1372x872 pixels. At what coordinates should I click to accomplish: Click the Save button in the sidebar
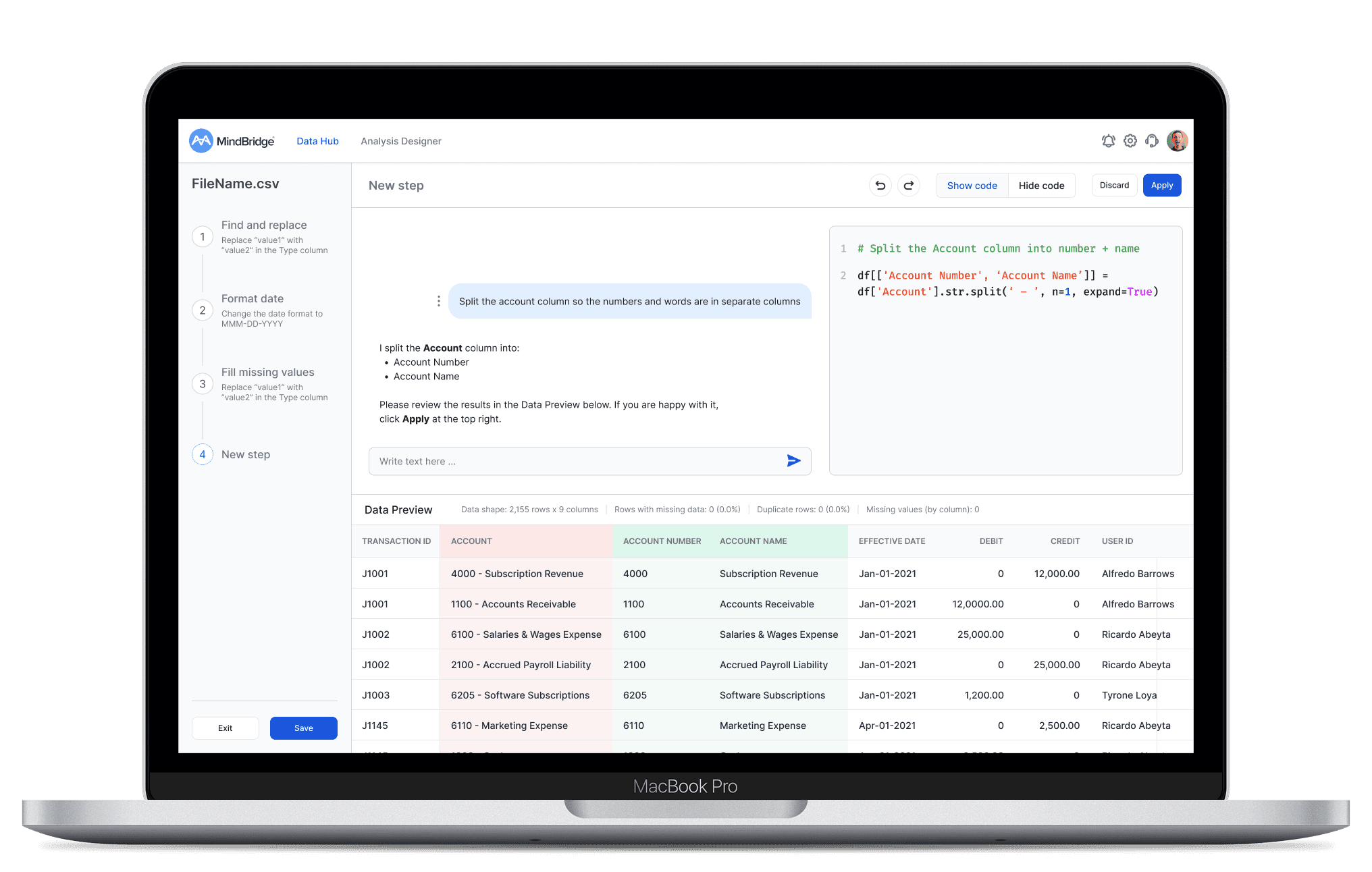(x=303, y=728)
